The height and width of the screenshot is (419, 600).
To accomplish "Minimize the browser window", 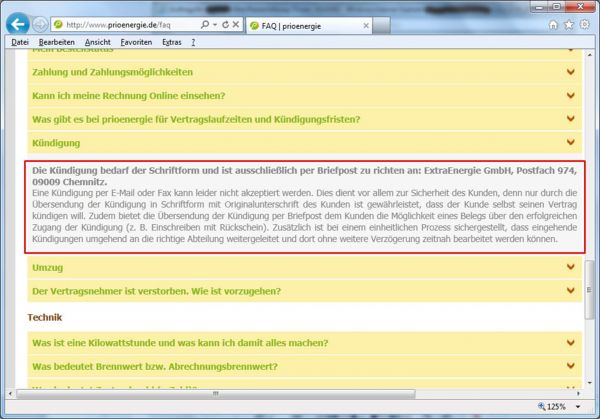I will tap(540, 7).
